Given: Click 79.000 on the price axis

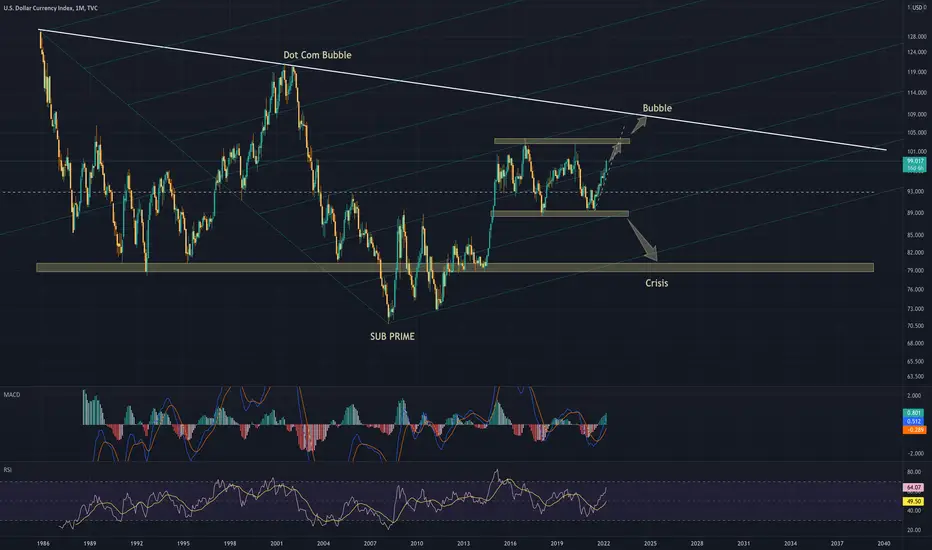Looking at the screenshot, I should (x=915, y=271).
